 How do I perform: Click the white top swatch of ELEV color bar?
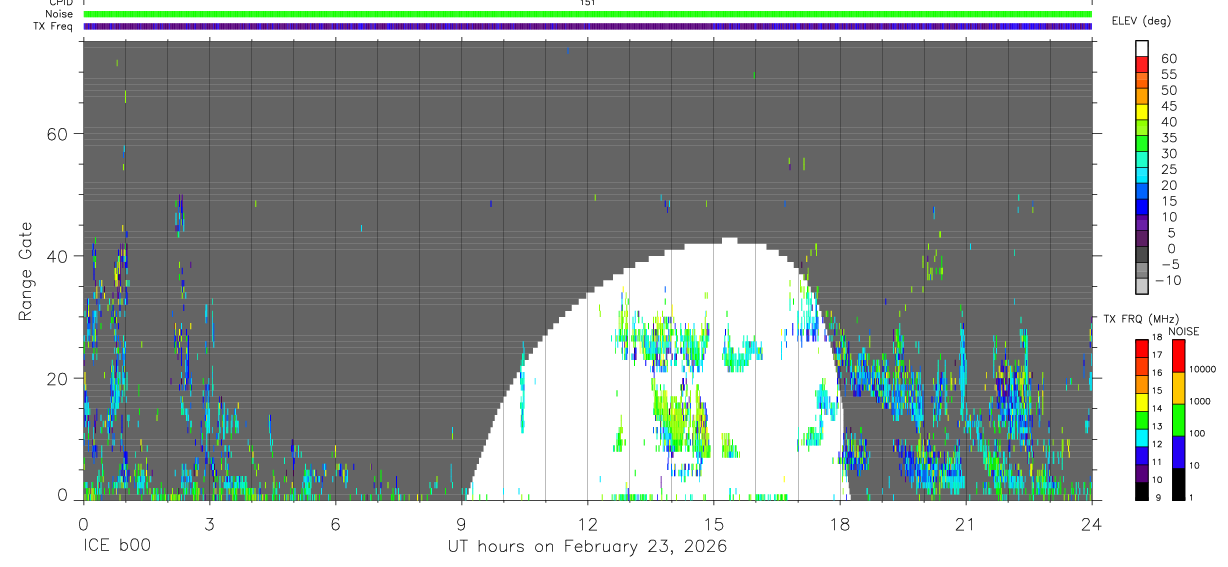point(1142,49)
